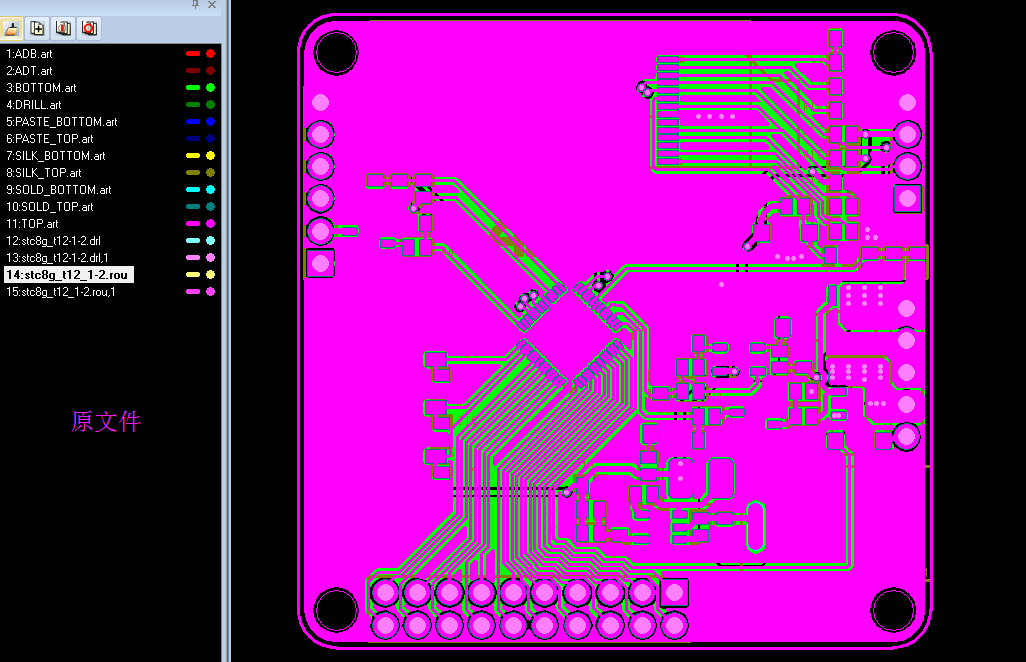Click dark red line swatch of ADT.art
The height and width of the screenshot is (662, 1026).
click(193, 71)
